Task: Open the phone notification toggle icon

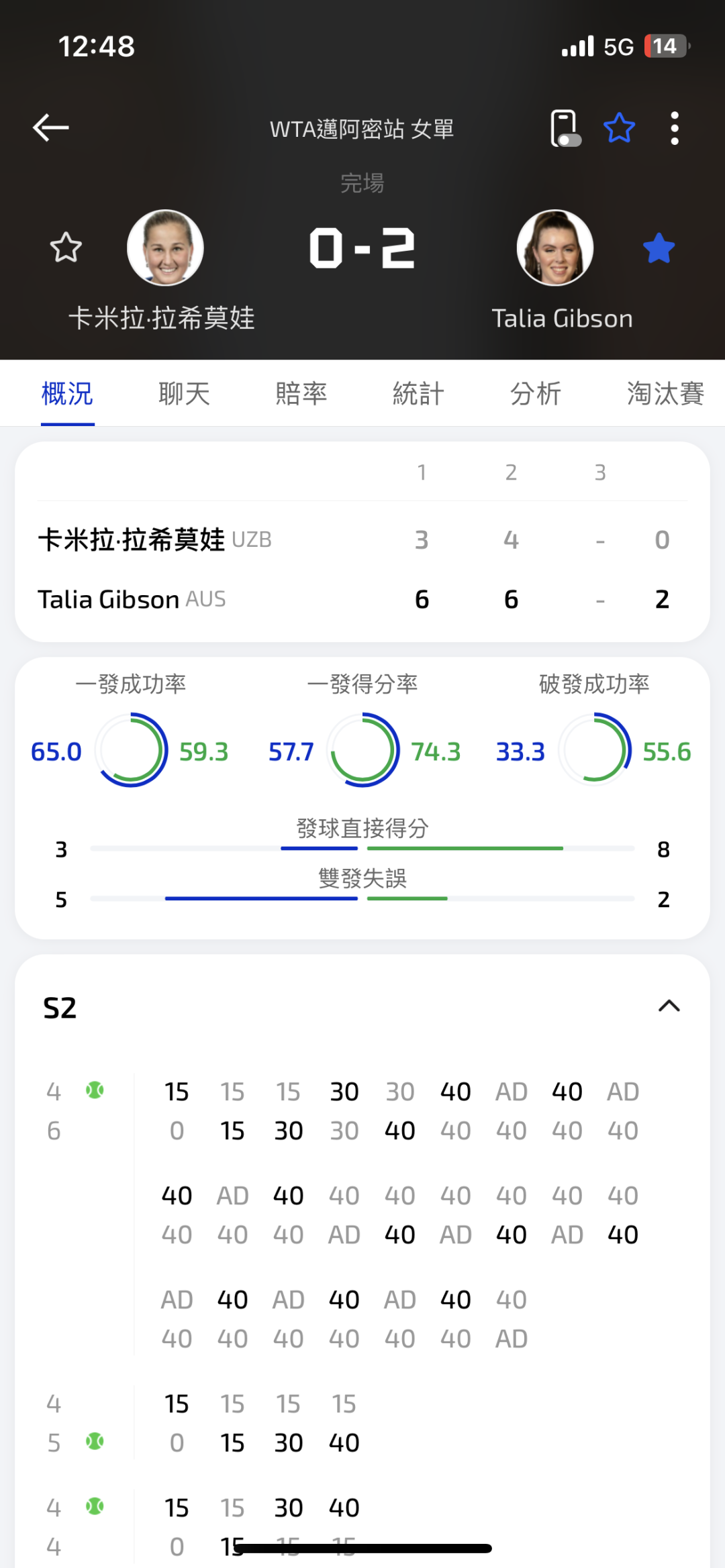Action: point(565,127)
